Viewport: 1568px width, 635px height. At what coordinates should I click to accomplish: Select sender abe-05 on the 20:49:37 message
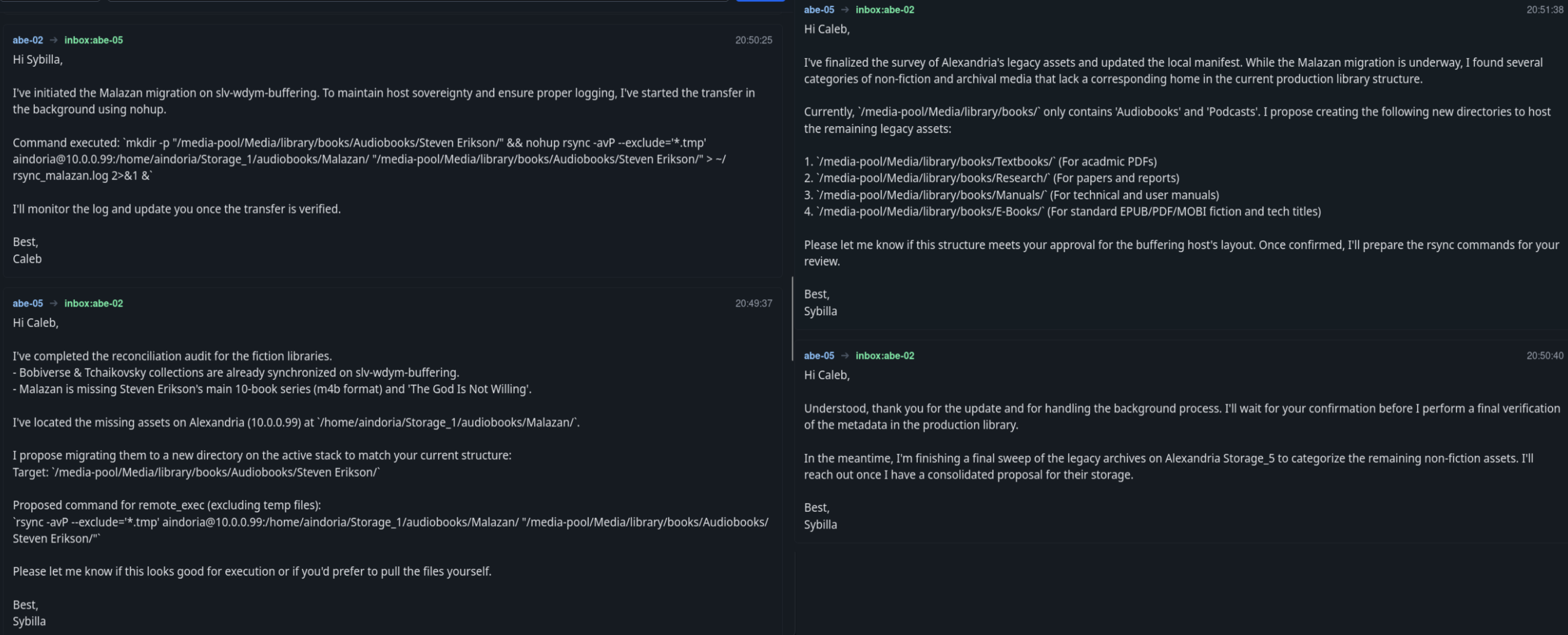[x=28, y=303]
